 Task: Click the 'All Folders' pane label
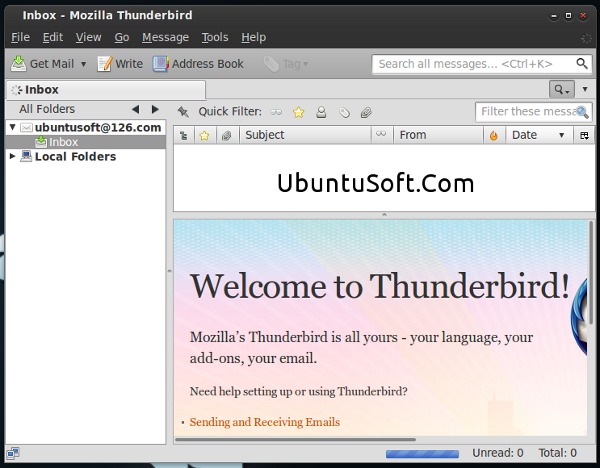tap(47, 109)
